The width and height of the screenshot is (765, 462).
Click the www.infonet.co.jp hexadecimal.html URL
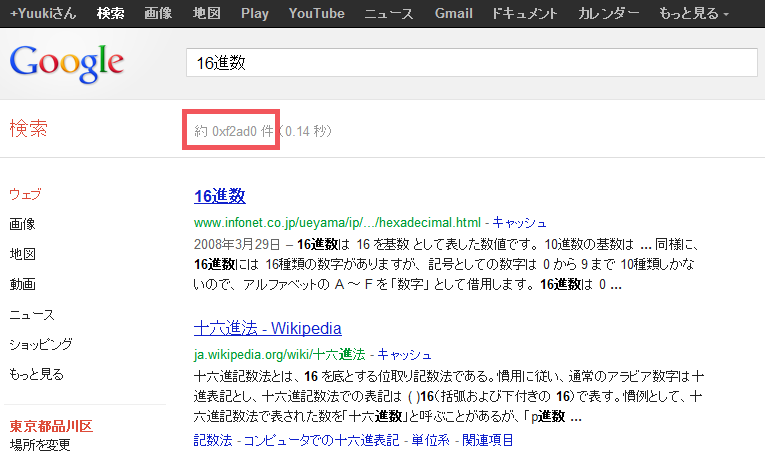click(x=338, y=222)
